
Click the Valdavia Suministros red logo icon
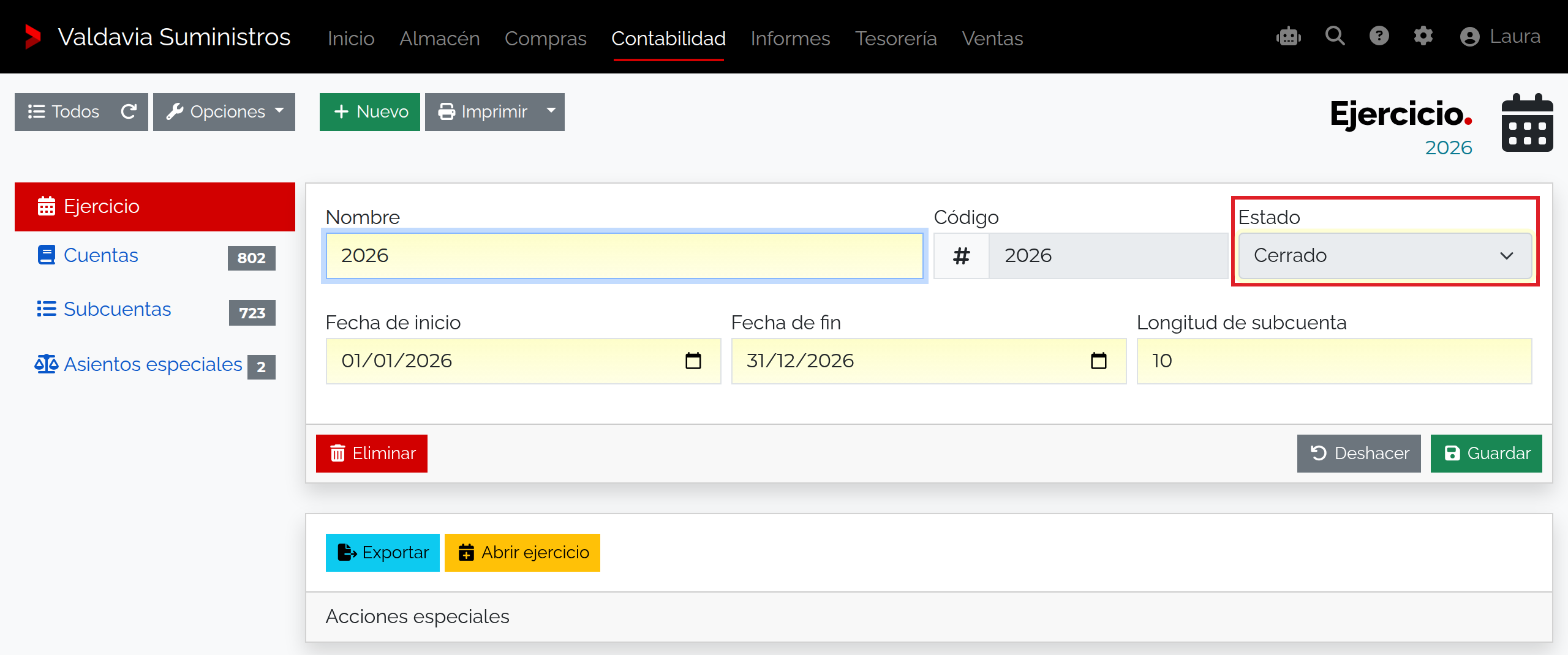click(x=32, y=37)
